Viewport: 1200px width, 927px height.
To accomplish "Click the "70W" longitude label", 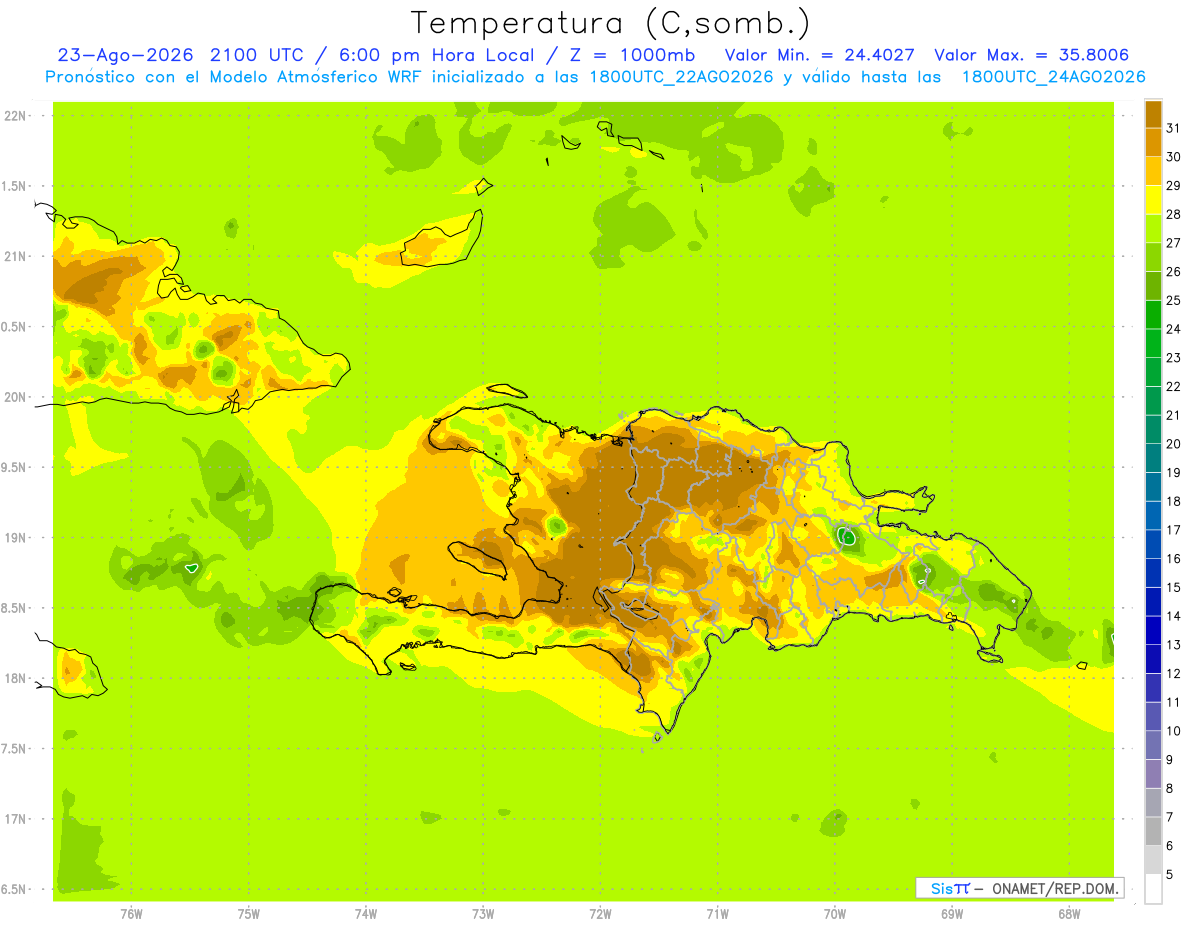I will pyautogui.click(x=834, y=914).
